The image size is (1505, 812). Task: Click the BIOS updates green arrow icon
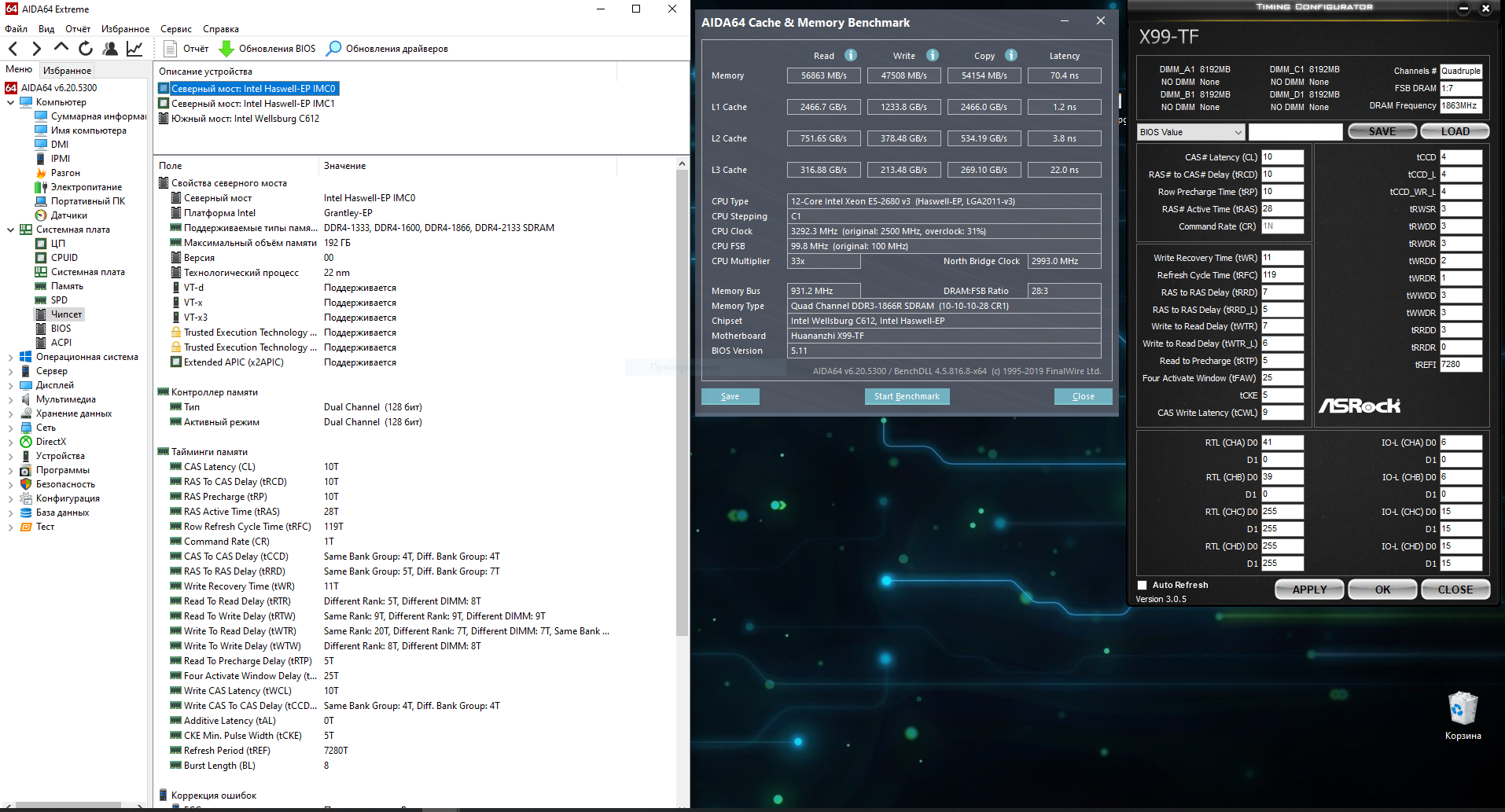pyautogui.click(x=226, y=49)
